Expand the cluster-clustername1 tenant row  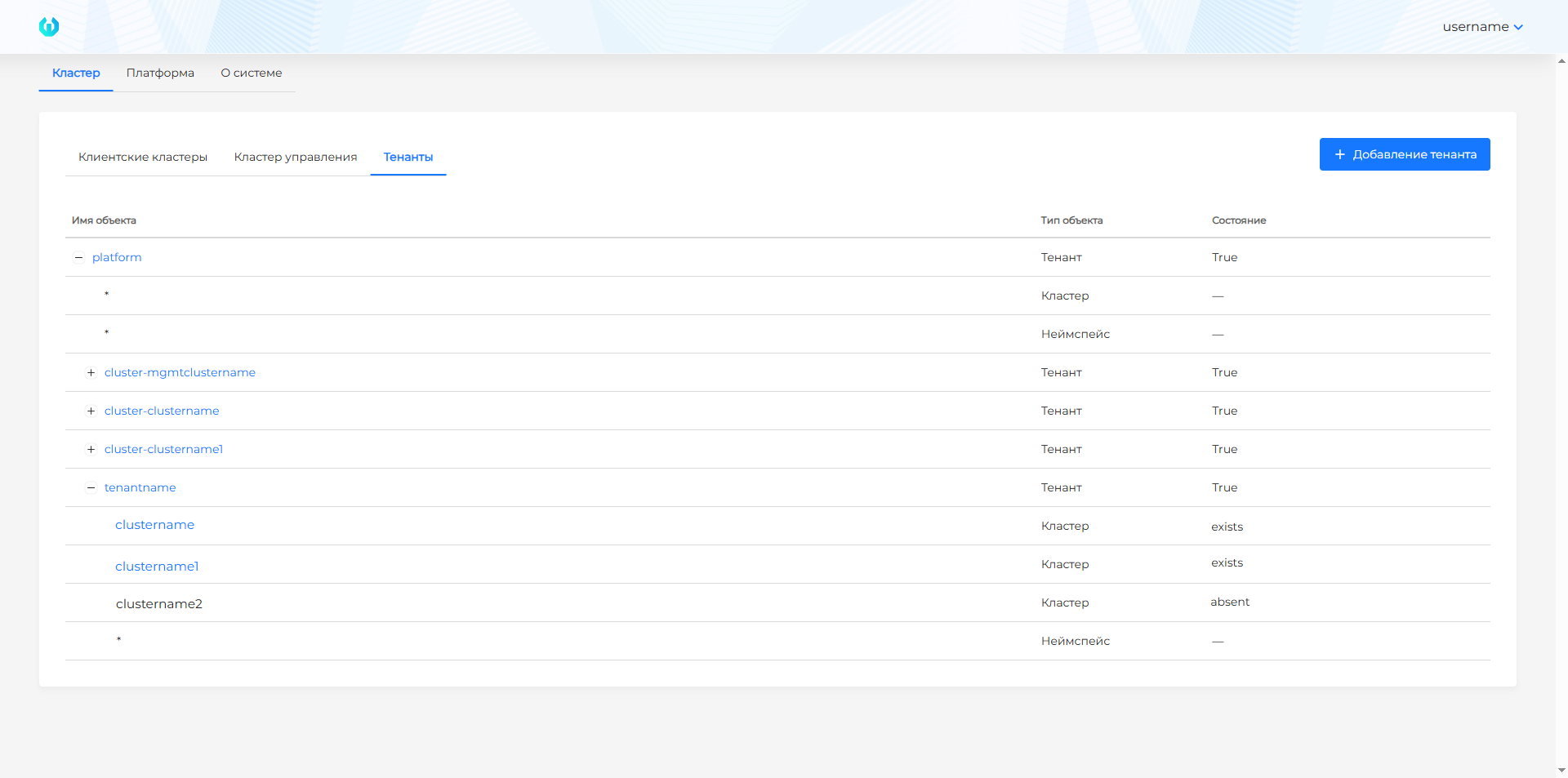(x=91, y=450)
